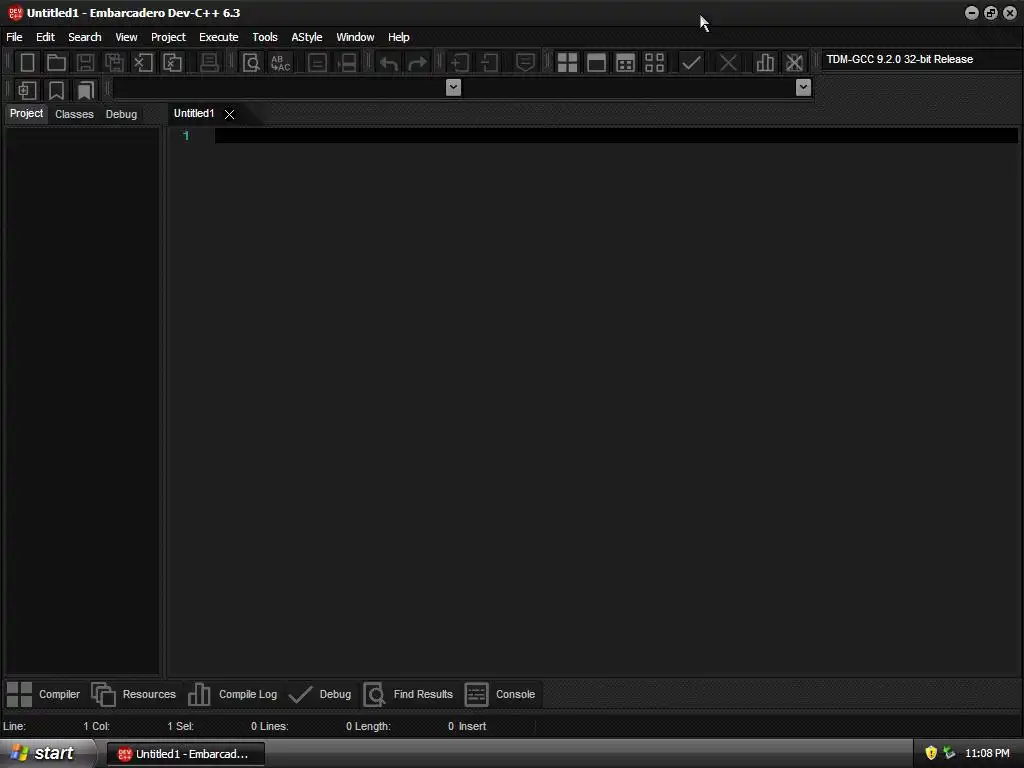Open the Edit menu
1024x768 pixels.
[45, 37]
